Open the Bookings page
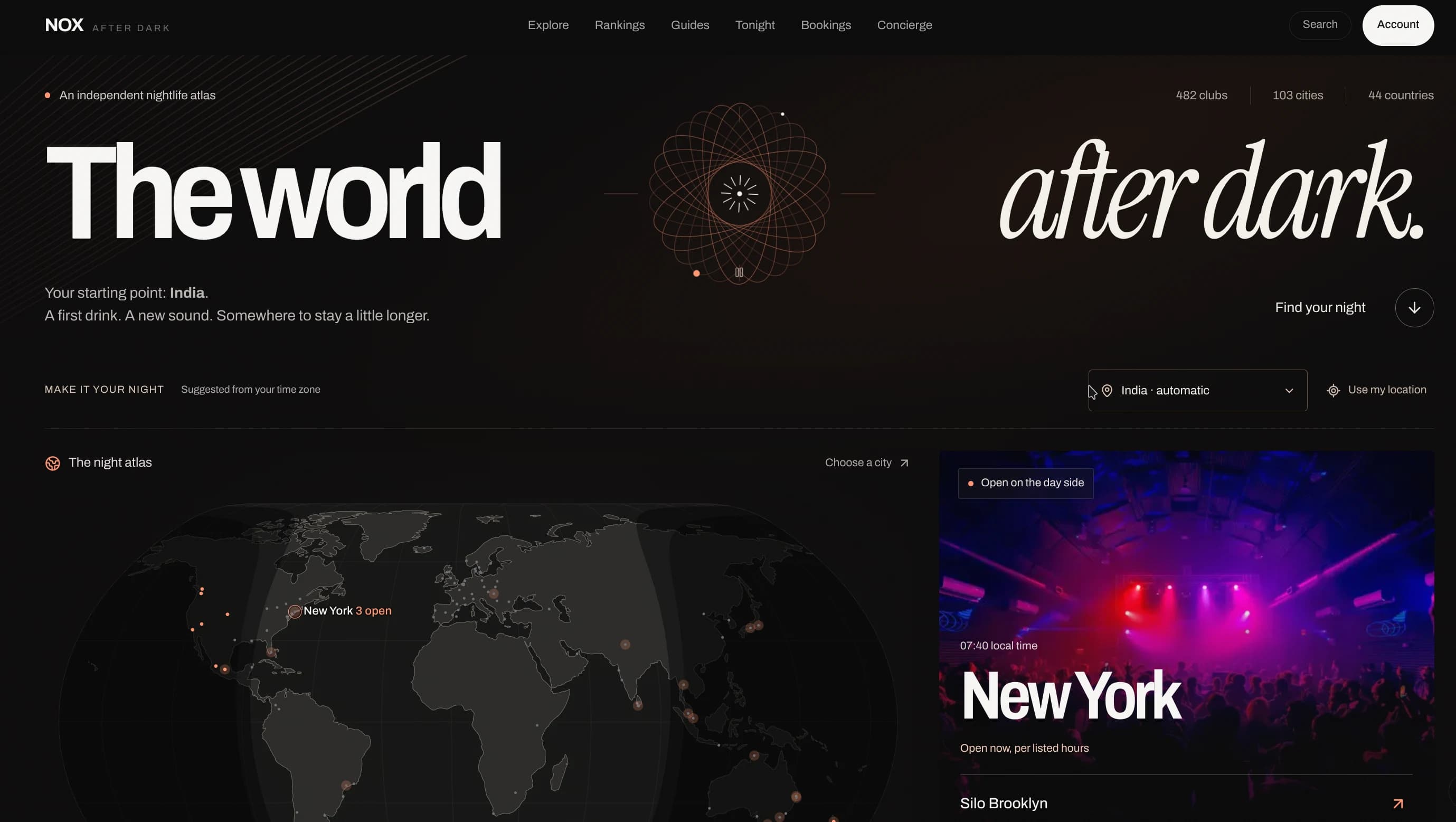This screenshot has width=1456, height=822. (826, 25)
